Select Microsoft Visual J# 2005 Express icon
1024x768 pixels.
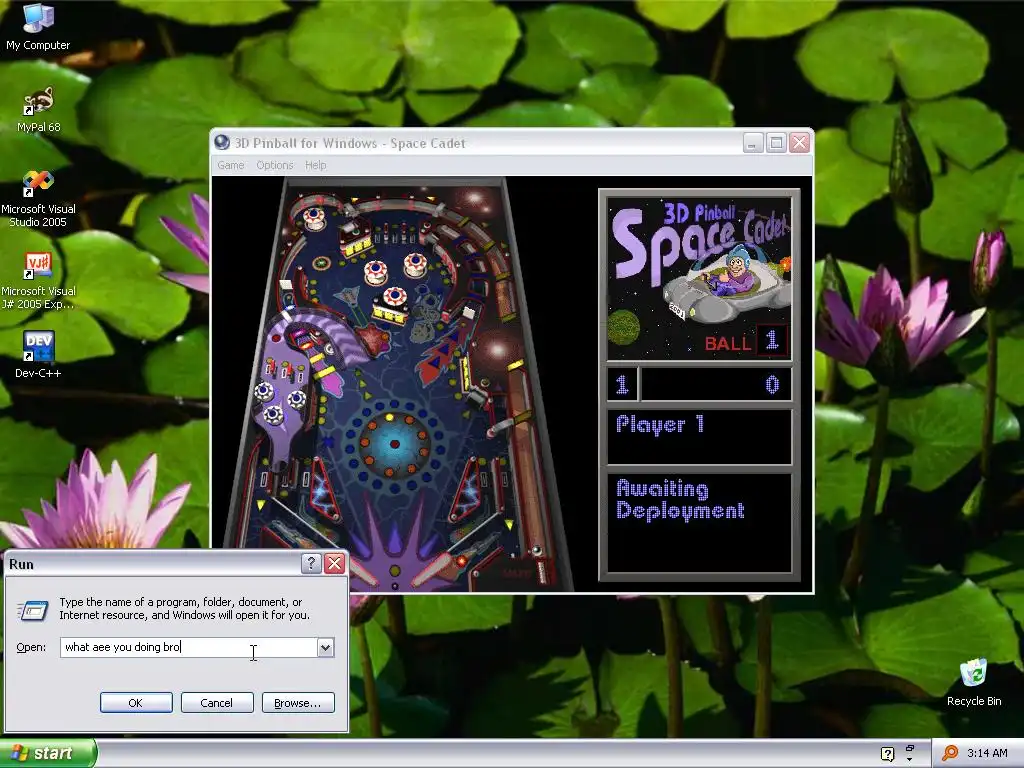(38, 281)
